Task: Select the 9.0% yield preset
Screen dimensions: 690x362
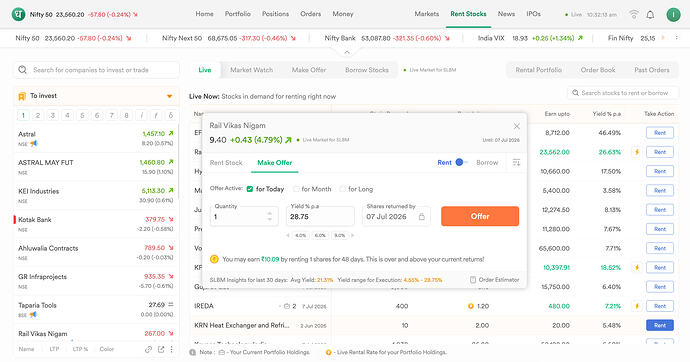Action: pos(339,235)
